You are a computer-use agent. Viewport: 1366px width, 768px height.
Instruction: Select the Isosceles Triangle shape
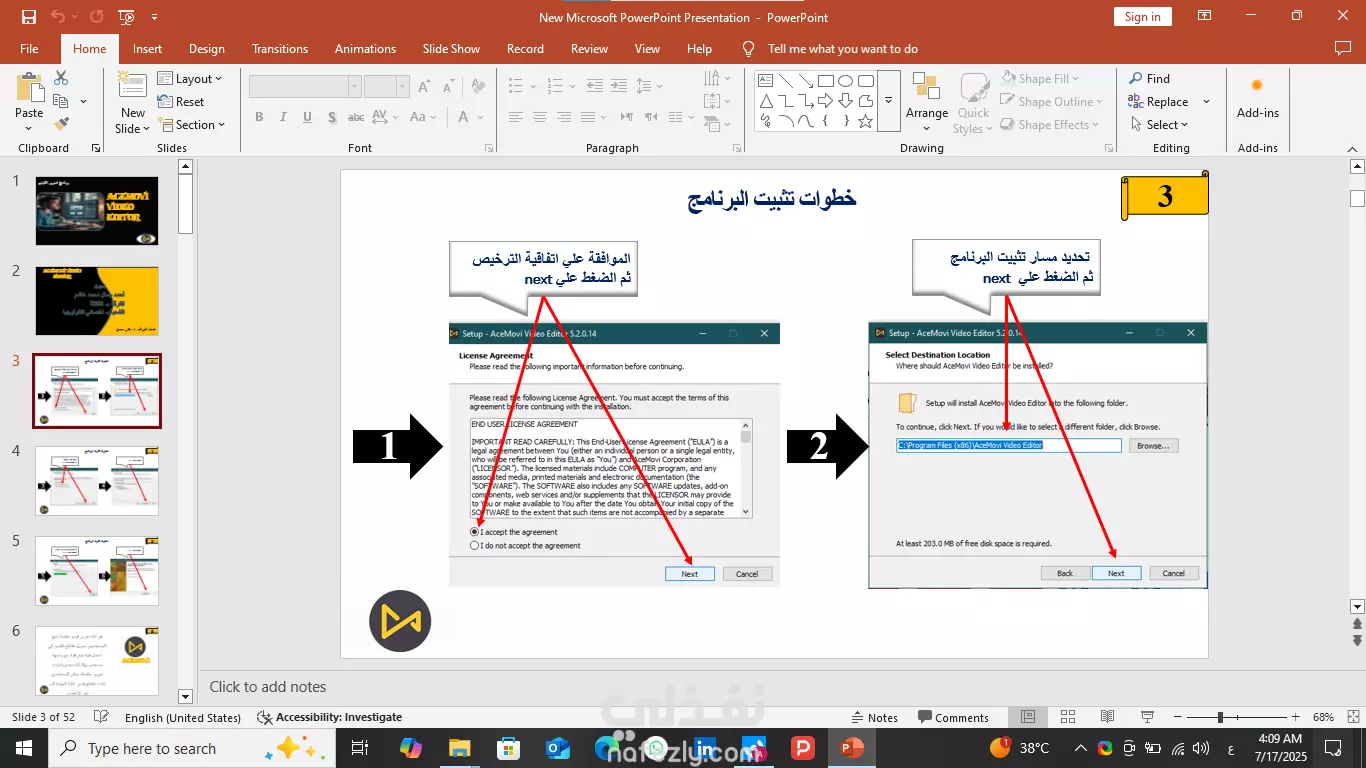tap(765, 101)
